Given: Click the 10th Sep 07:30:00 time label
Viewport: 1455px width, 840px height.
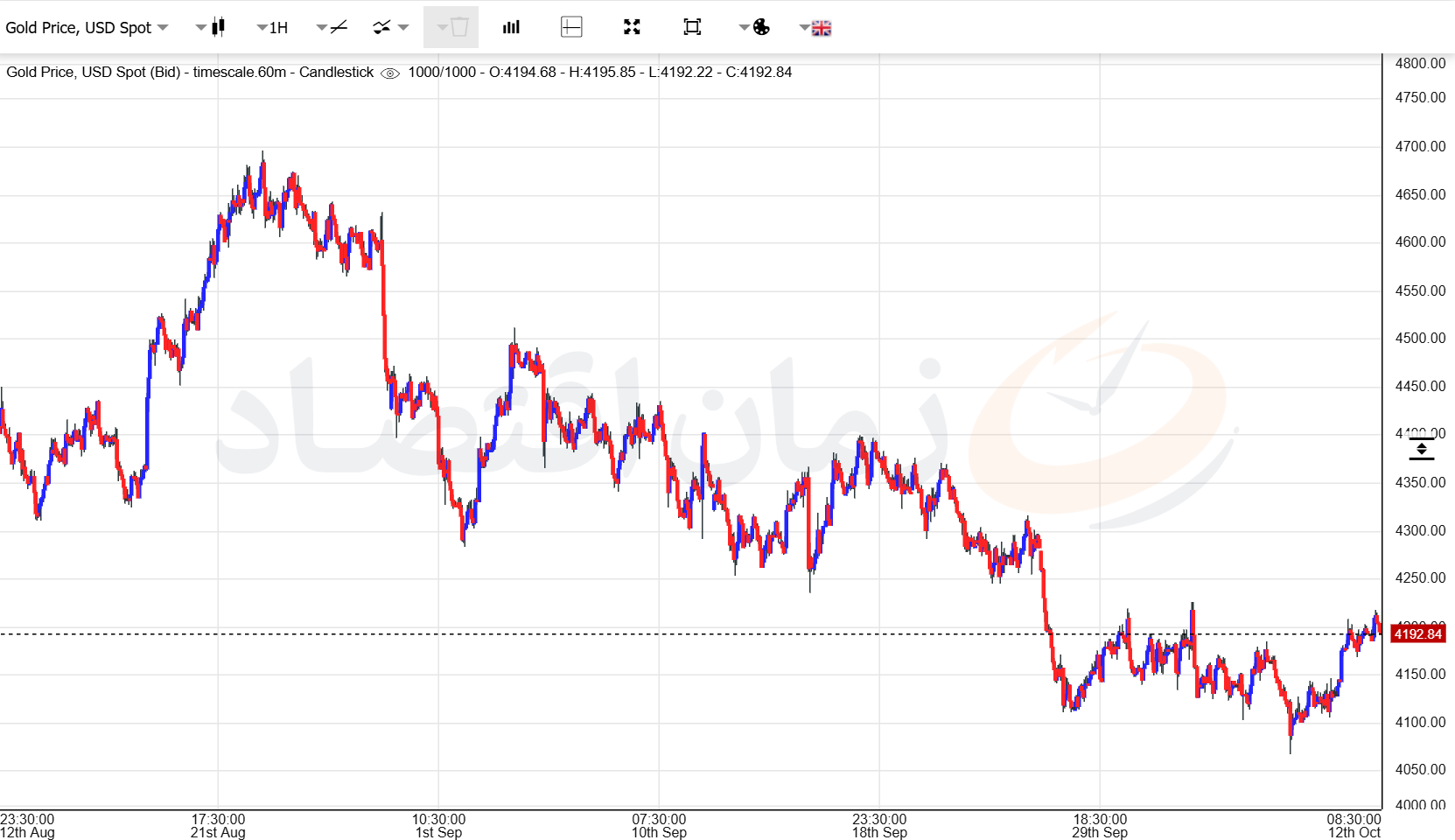Looking at the screenshot, I should pyautogui.click(x=659, y=826).
